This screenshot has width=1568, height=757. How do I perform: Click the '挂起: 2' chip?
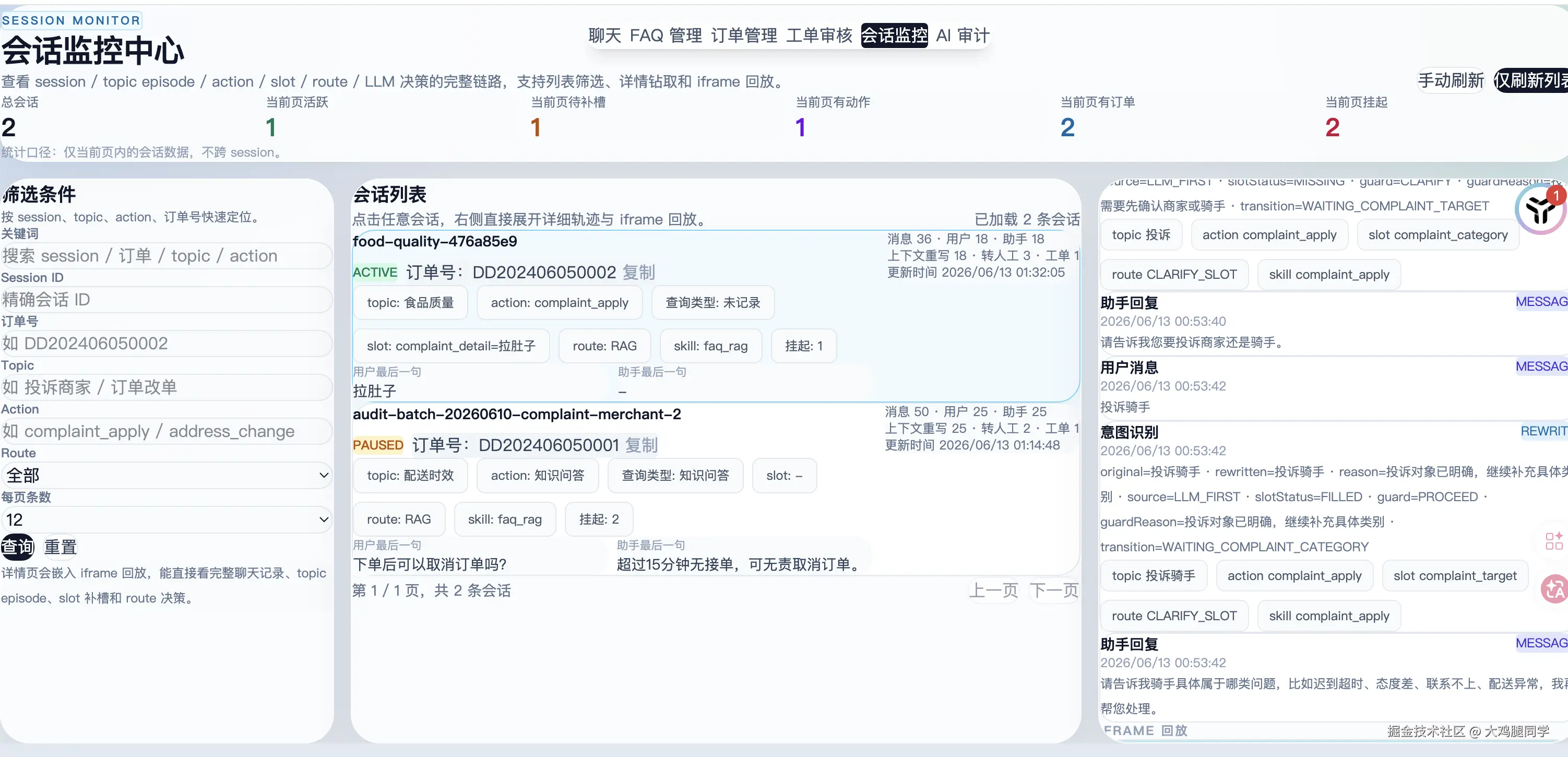pyautogui.click(x=599, y=519)
